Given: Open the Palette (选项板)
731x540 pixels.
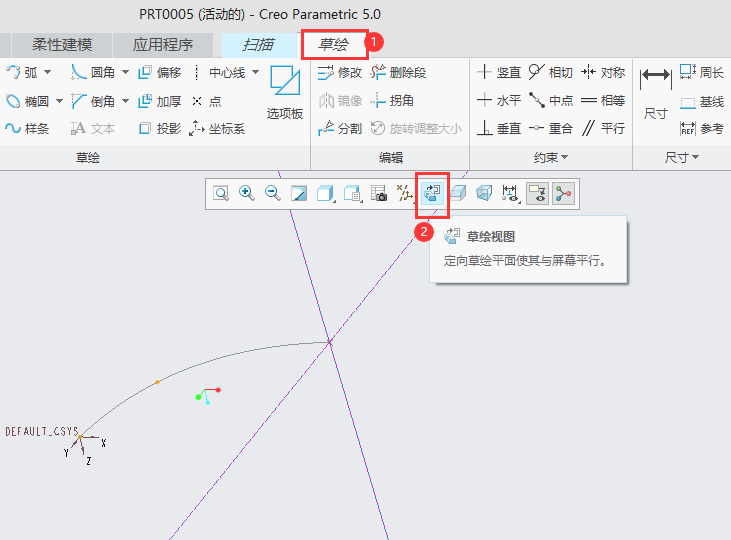Looking at the screenshot, I should [x=285, y=93].
